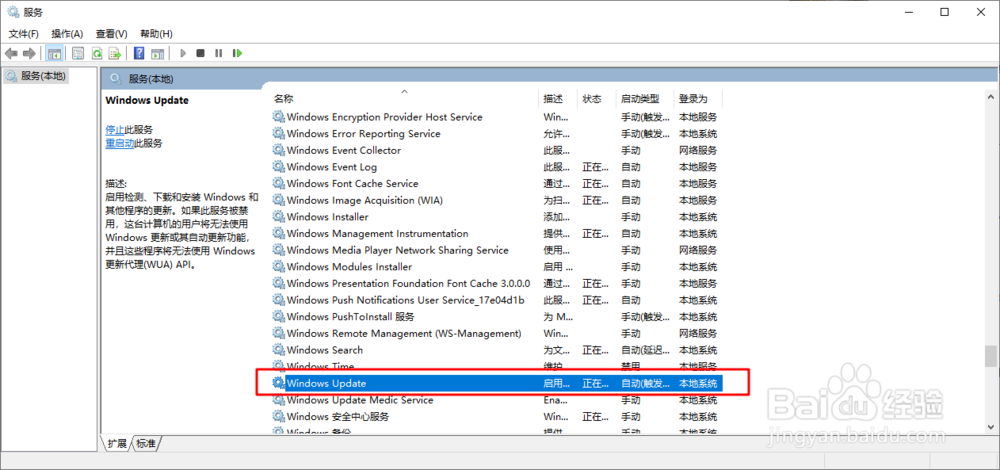The width and height of the screenshot is (1000, 470).
Task: Switch to the 标准 tab
Action: [x=146, y=443]
